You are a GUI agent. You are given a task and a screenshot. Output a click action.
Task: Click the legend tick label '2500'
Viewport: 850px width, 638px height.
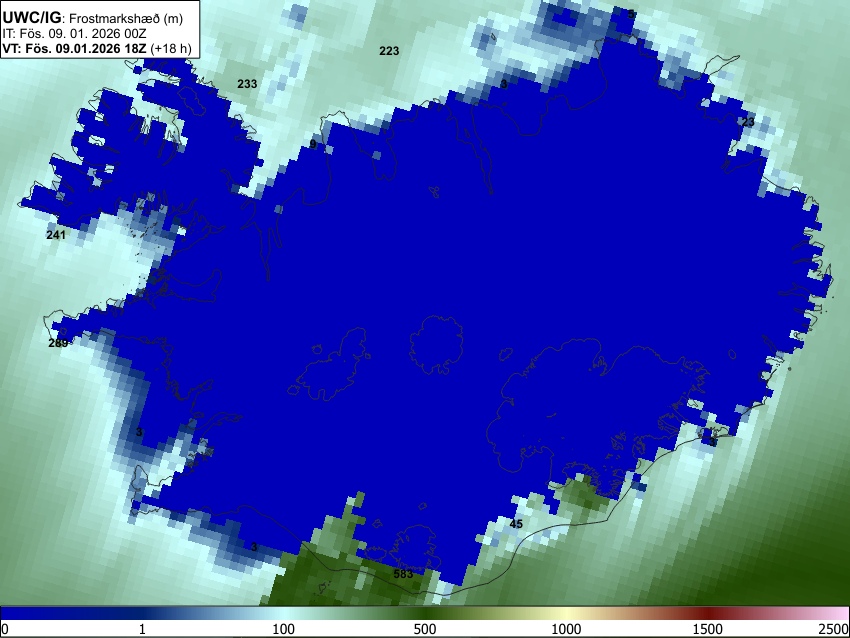[834, 629]
